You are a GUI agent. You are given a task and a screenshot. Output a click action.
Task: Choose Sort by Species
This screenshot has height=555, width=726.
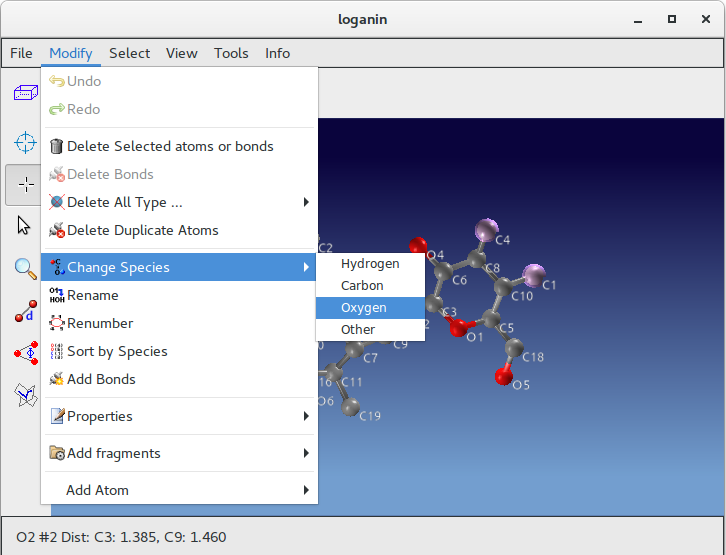click(180, 351)
